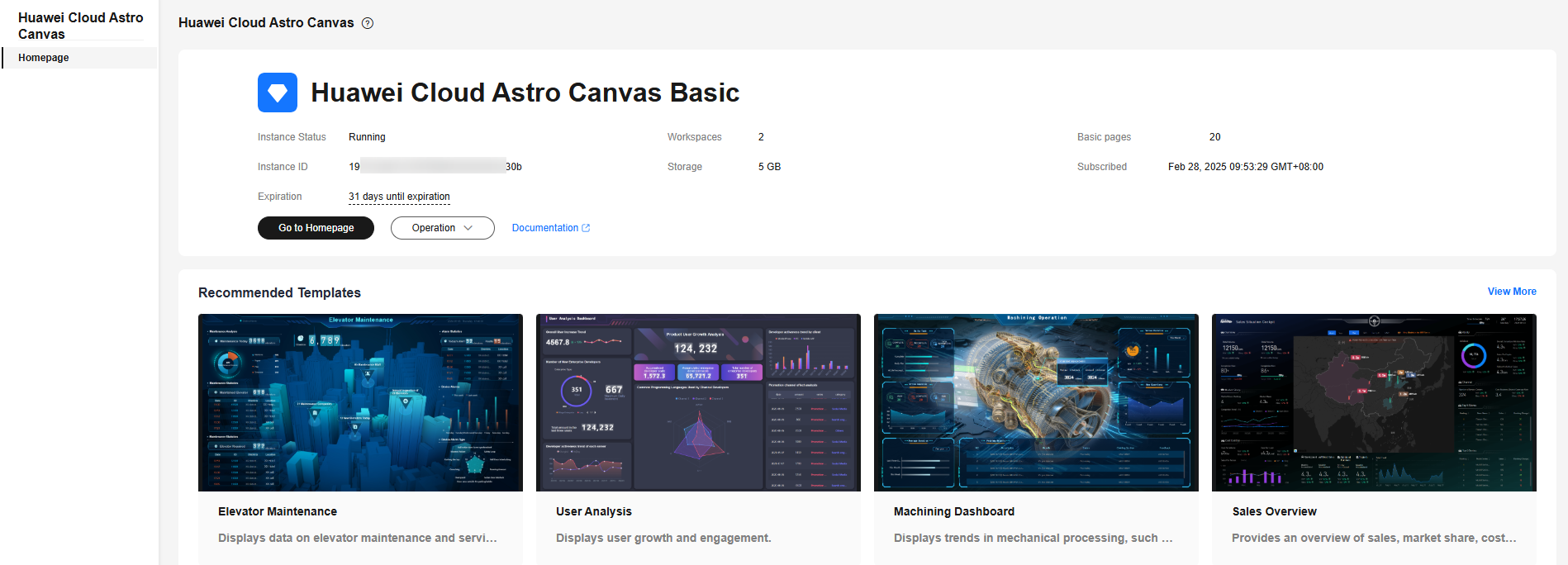Click the Recommended Templates section heading

click(279, 292)
